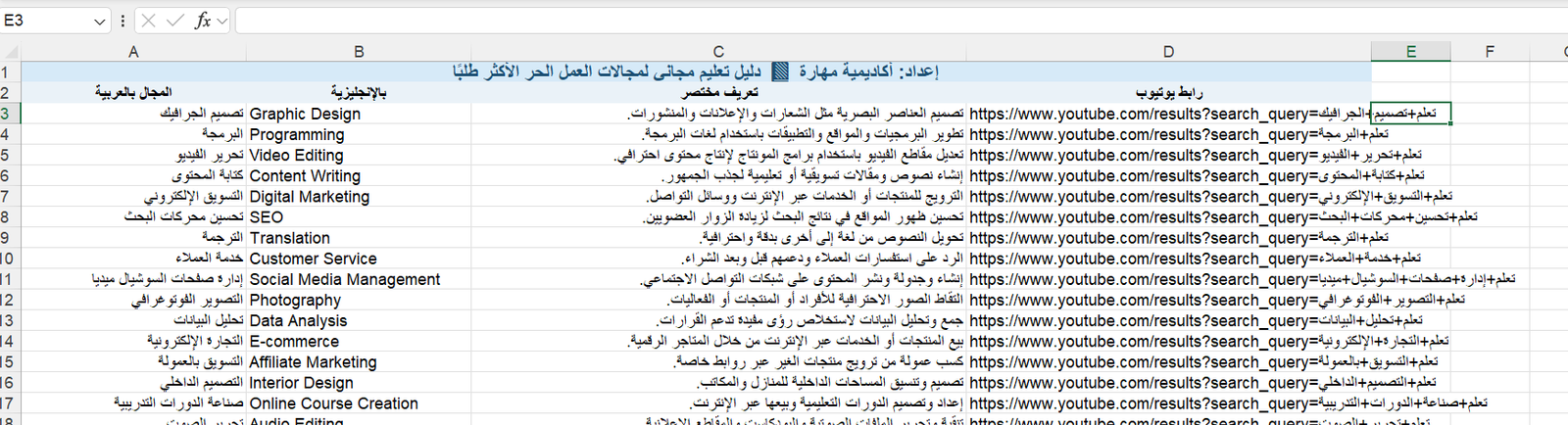Open the Name Box dropdown arrow
The width and height of the screenshot is (1568, 425).
tap(100, 21)
